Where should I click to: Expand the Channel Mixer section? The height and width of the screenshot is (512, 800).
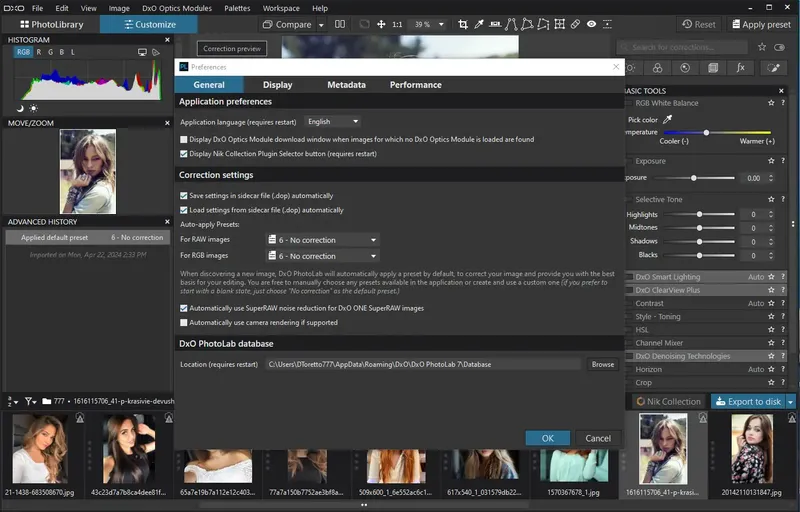659,343
